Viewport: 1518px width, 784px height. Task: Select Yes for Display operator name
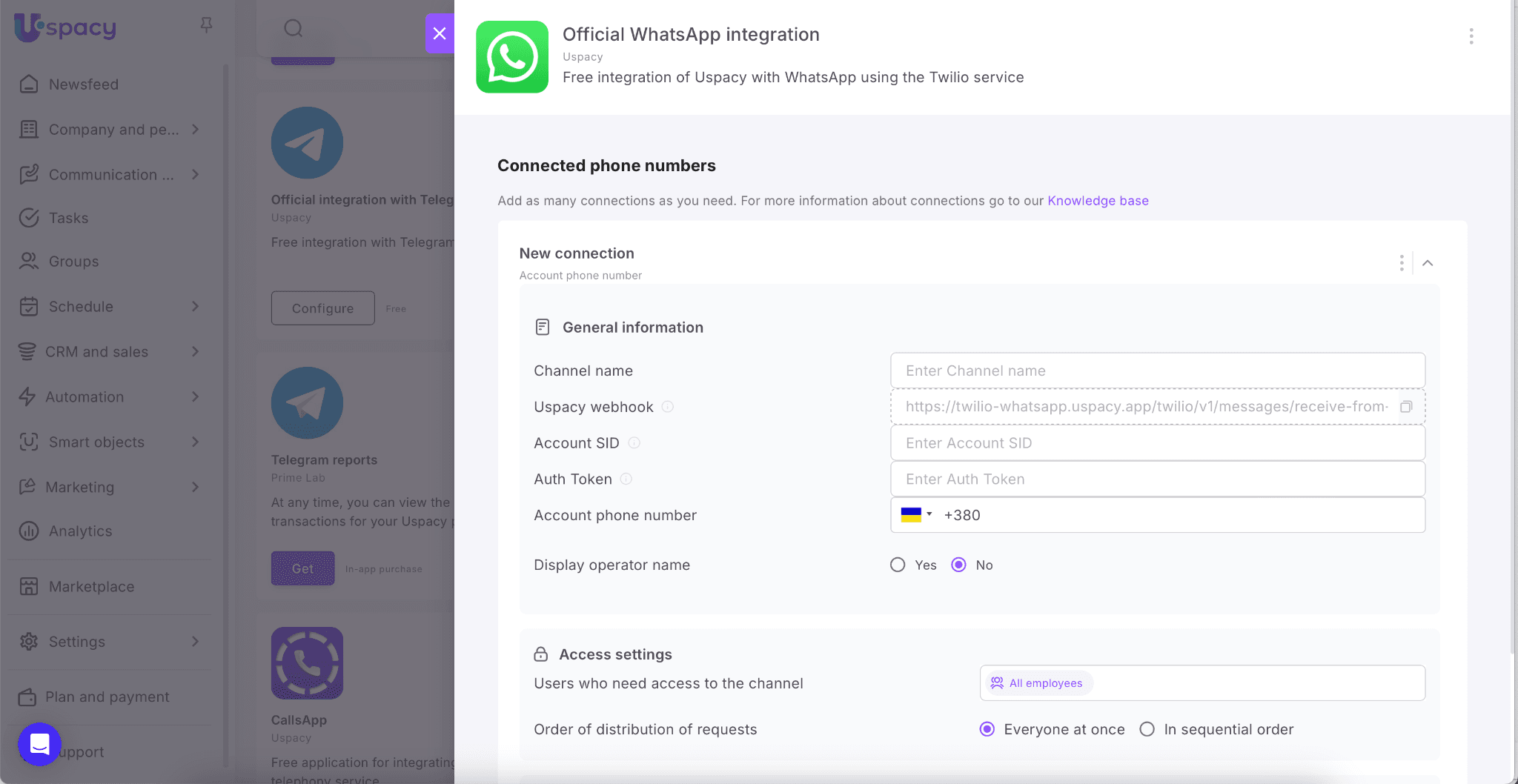[x=898, y=565]
